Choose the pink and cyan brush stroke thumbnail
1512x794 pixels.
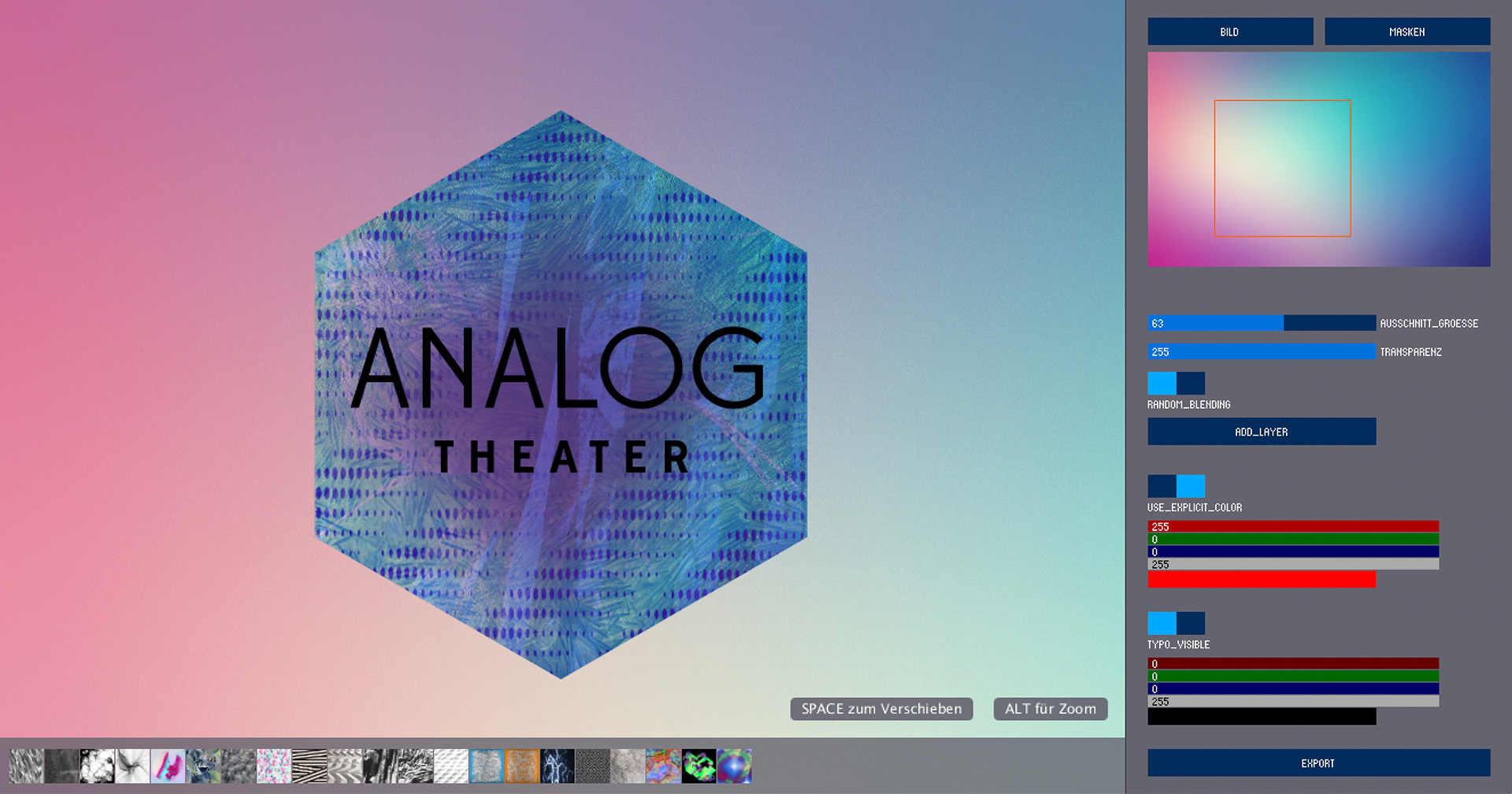[x=169, y=766]
